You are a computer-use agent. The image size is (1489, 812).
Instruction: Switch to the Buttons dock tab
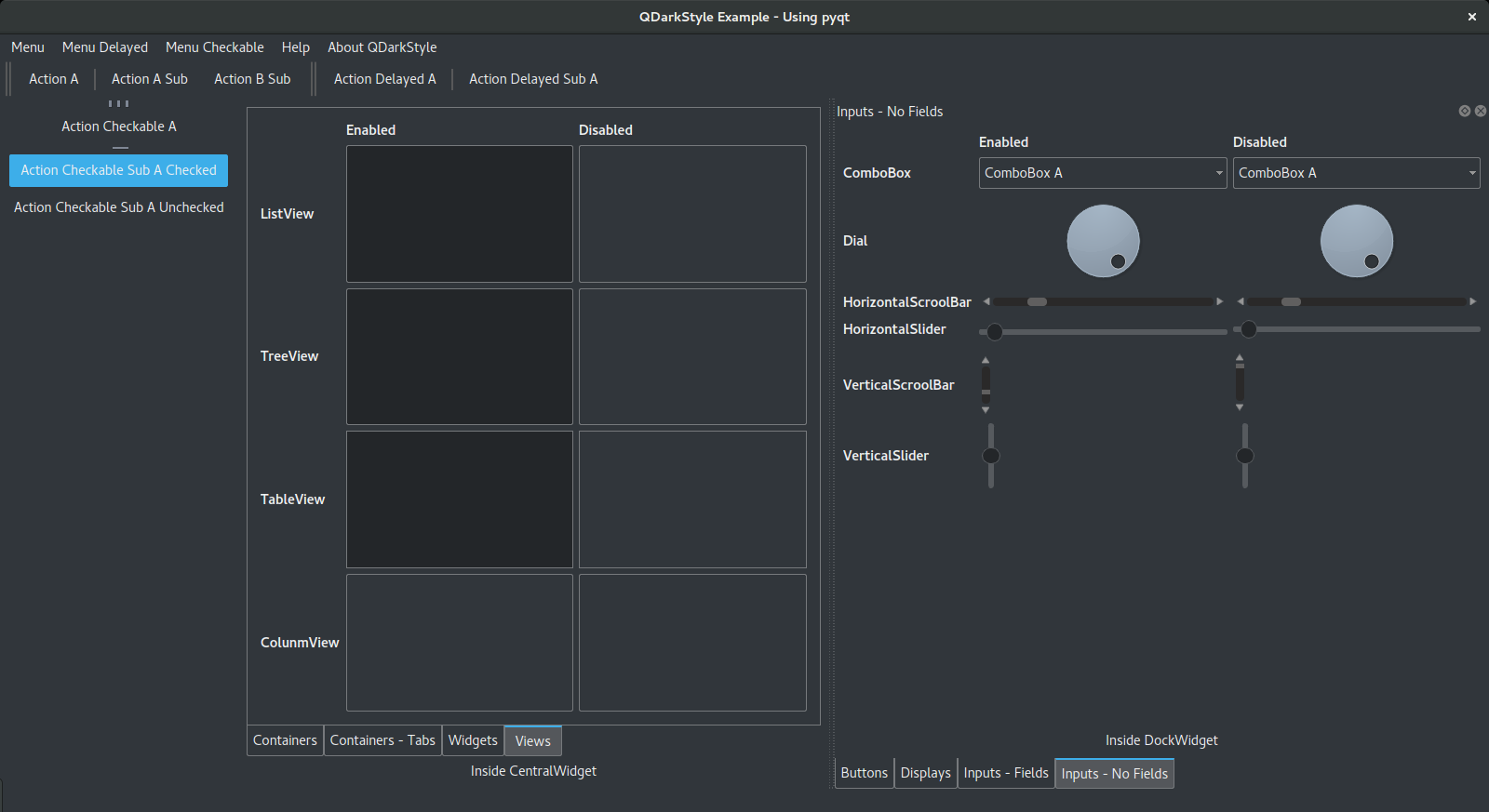point(865,773)
